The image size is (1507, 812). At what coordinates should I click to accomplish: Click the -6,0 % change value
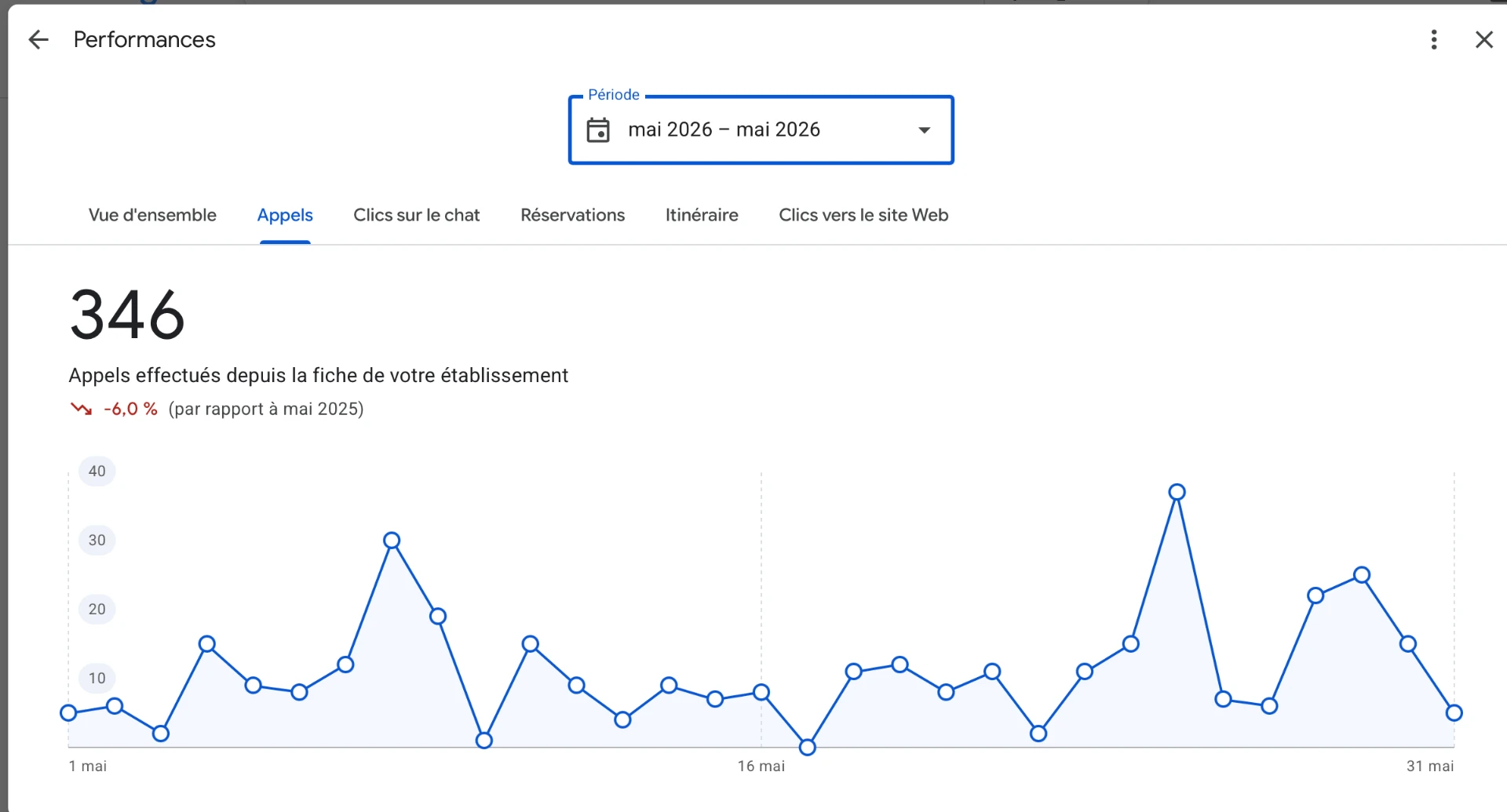(130, 409)
